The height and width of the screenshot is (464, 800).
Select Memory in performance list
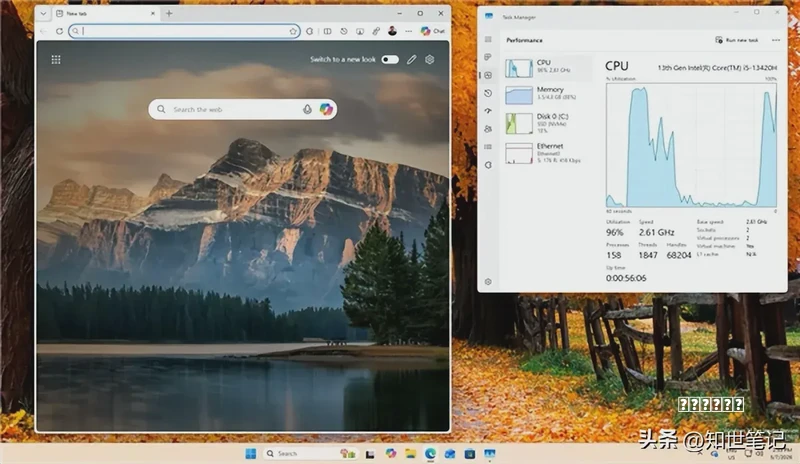click(x=548, y=94)
